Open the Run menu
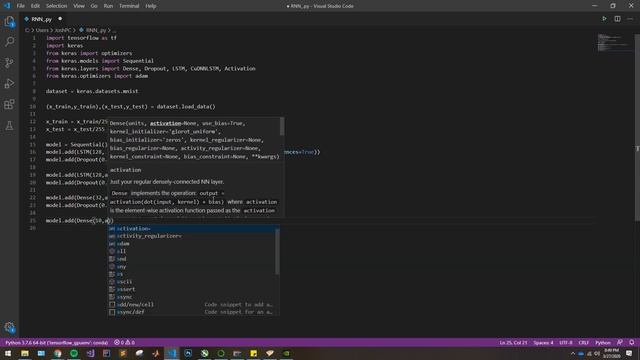This screenshot has height=360, width=640. click(x=108, y=6)
